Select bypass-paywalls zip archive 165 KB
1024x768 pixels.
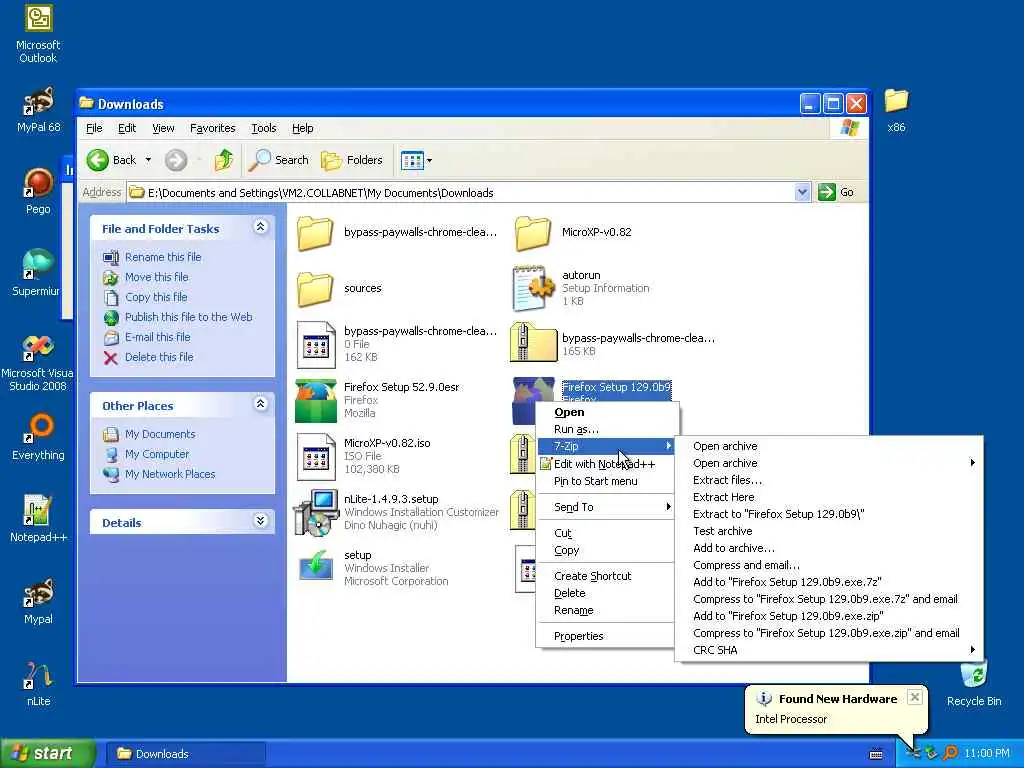[x=613, y=344]
